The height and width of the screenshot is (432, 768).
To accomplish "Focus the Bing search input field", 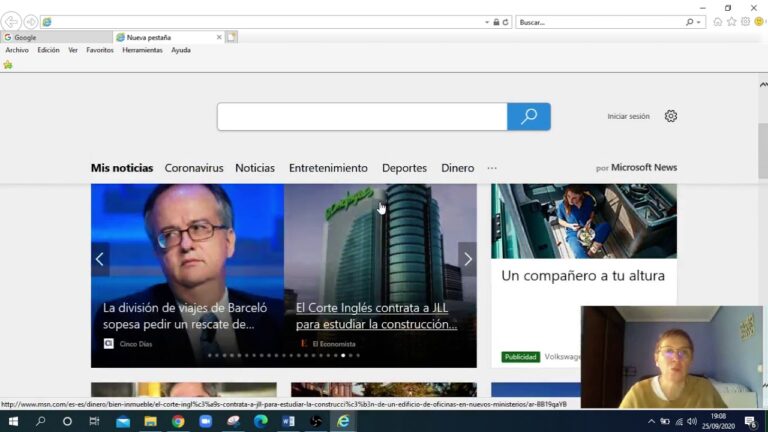I will coord(362,117).
